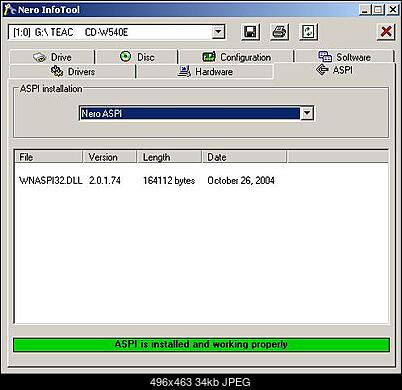Click the Nero InfoTool title bar icon
This screenshot has width=402, height=390.
(9, 10)
